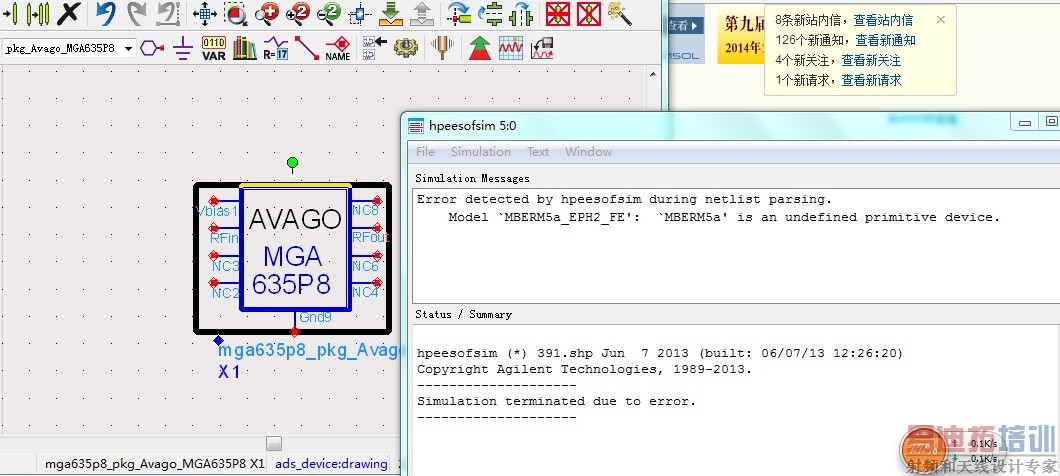Click the Deactivate and Short icon
This screenshot has width=1060, height=476.
pos(589,14)
